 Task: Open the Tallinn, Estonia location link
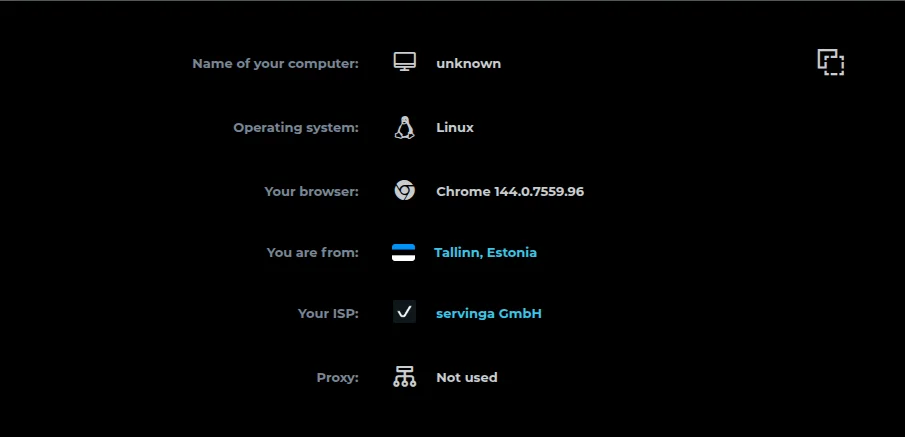pyautogui.click(x=485, y=252)
